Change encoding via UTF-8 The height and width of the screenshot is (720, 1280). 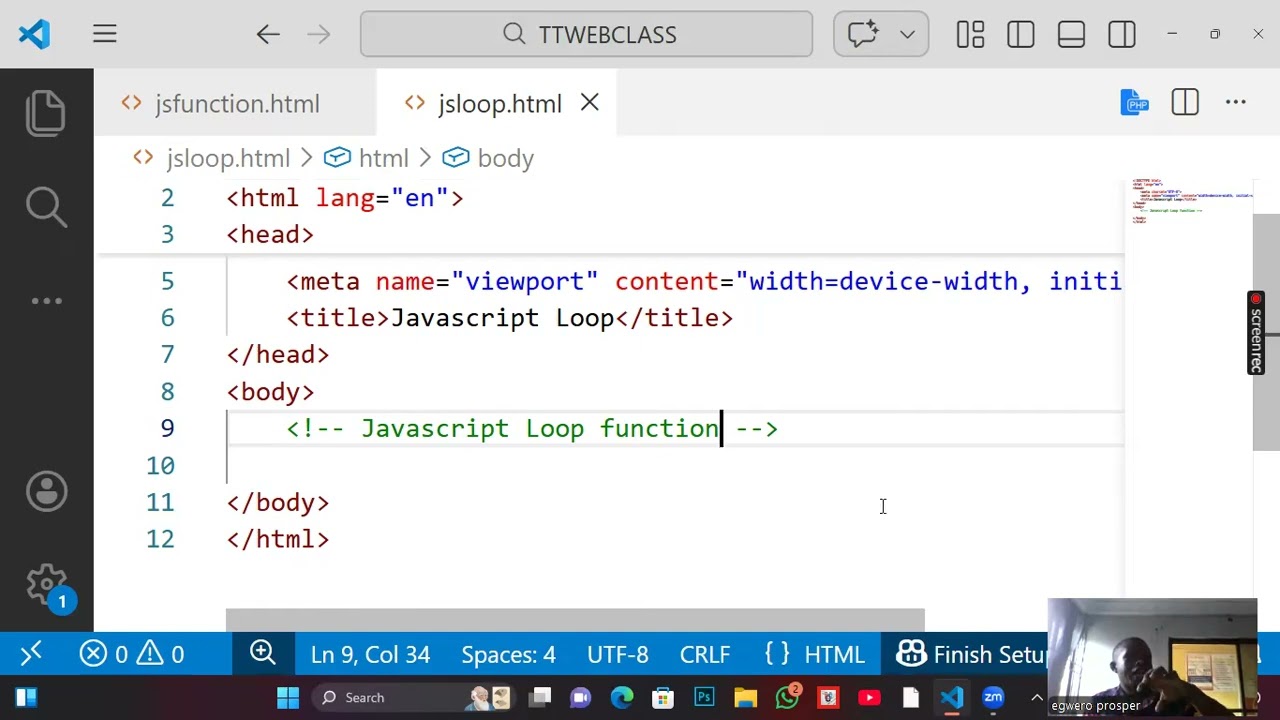[618, 654]
